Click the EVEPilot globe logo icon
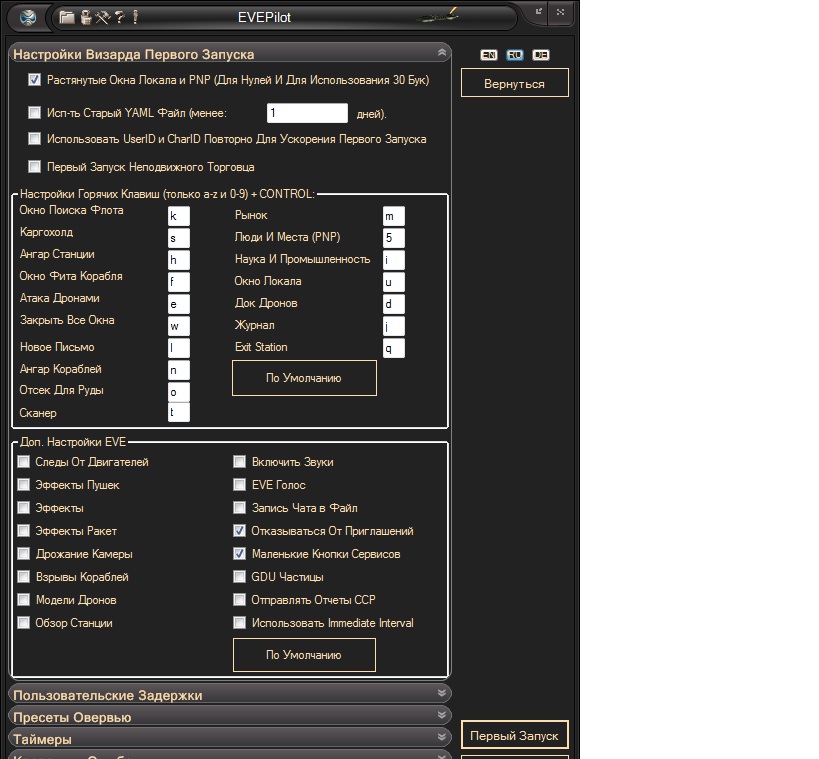Screen dimensions: 819x759 click(28, 17)
